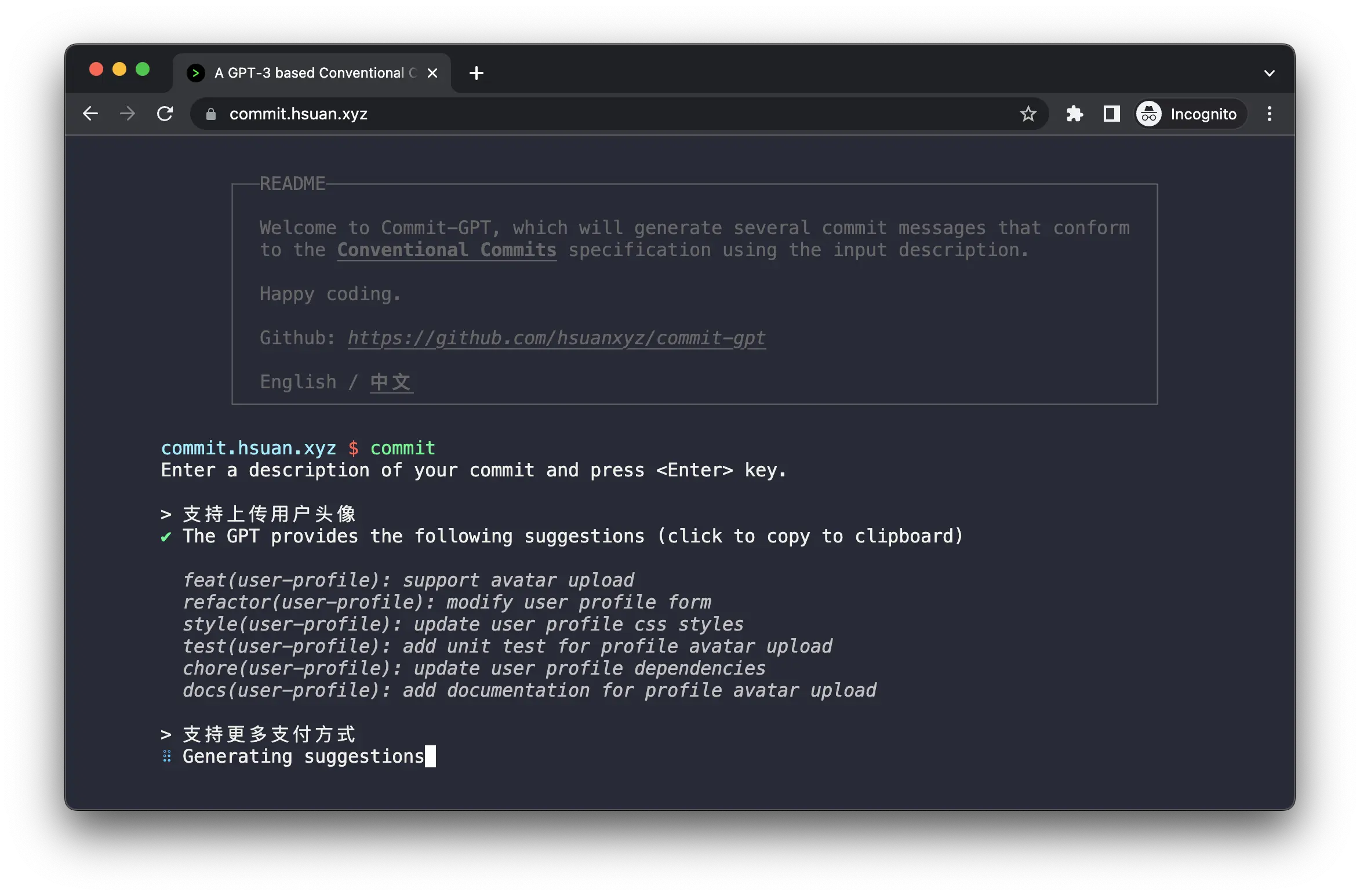1360x896 pixels.
Task: Reload the current page
Action: point(165,114)
